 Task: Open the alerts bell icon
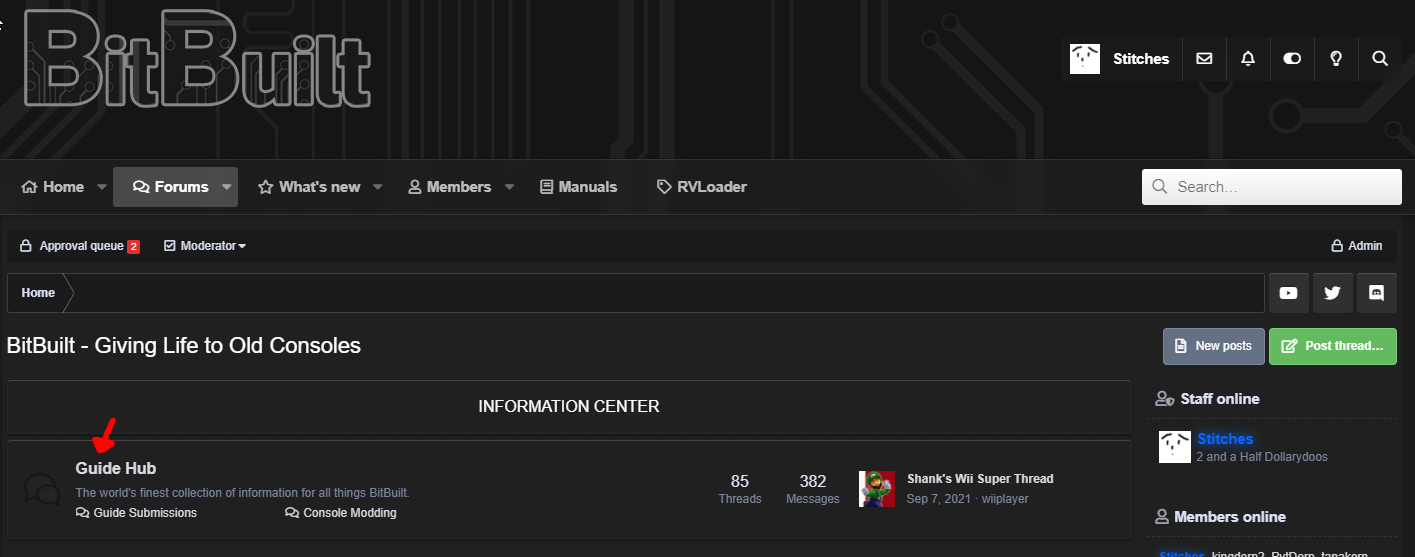click(1248, 59)
